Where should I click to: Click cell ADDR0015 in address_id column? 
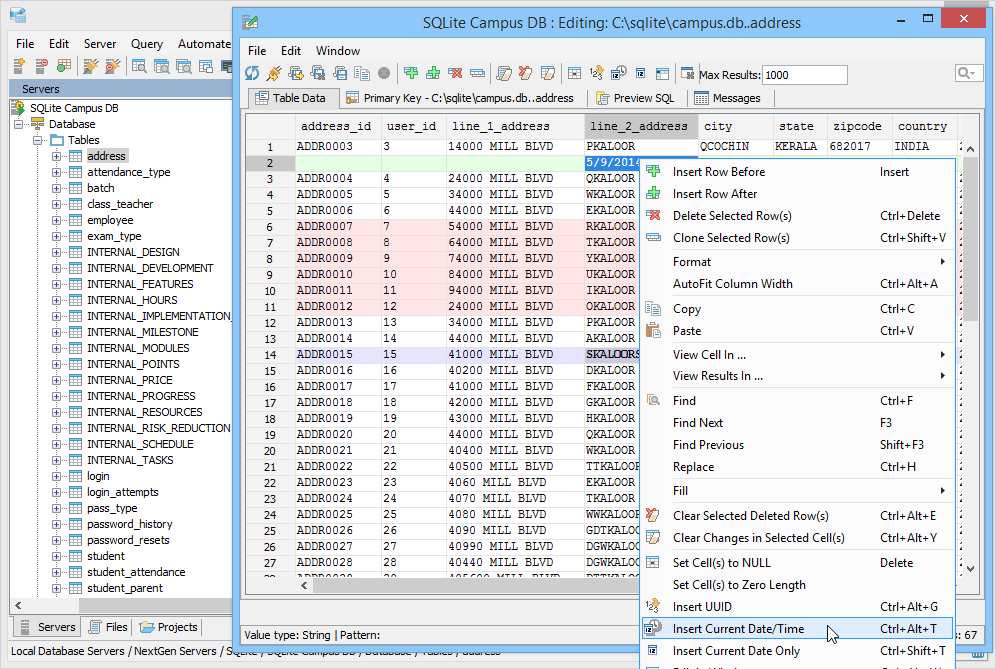[x=338, y=355]
